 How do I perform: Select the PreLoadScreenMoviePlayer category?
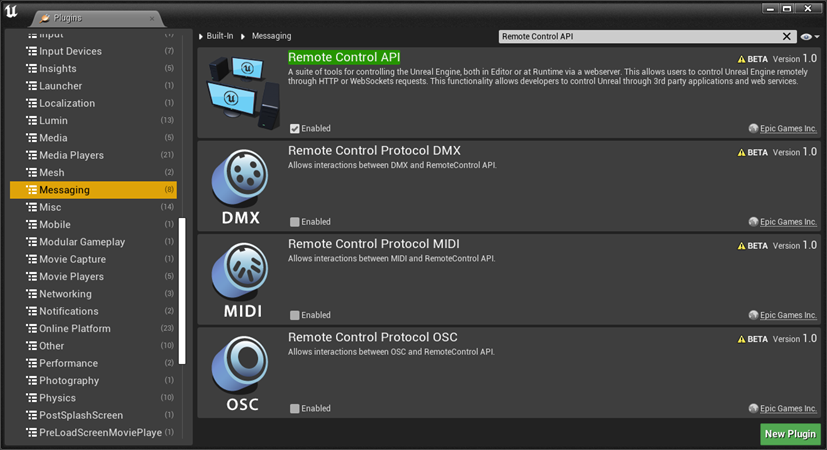click(93, 433)
